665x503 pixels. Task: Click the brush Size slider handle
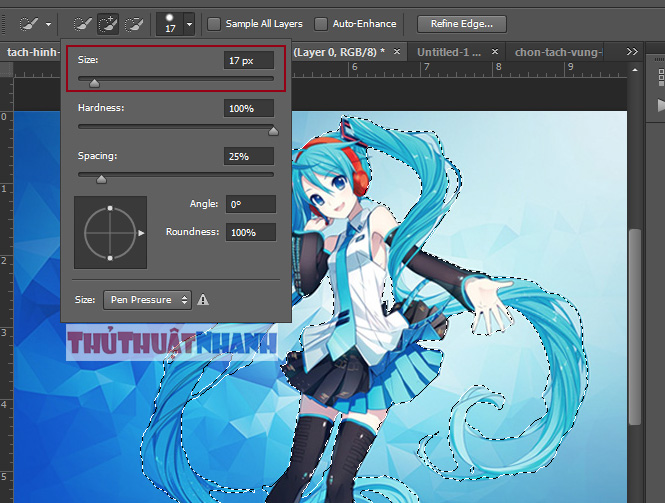point(94,83)
